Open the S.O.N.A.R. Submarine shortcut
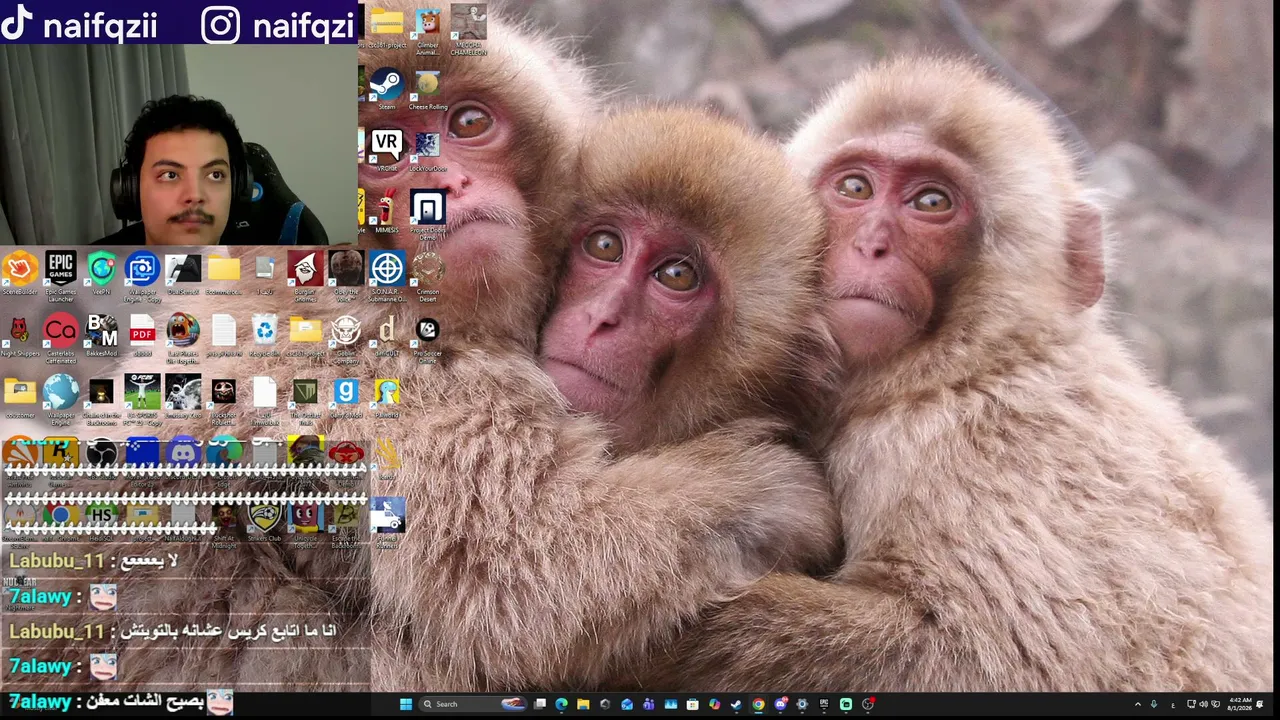This screenshot has width=1280, height=720. (387, 274)
